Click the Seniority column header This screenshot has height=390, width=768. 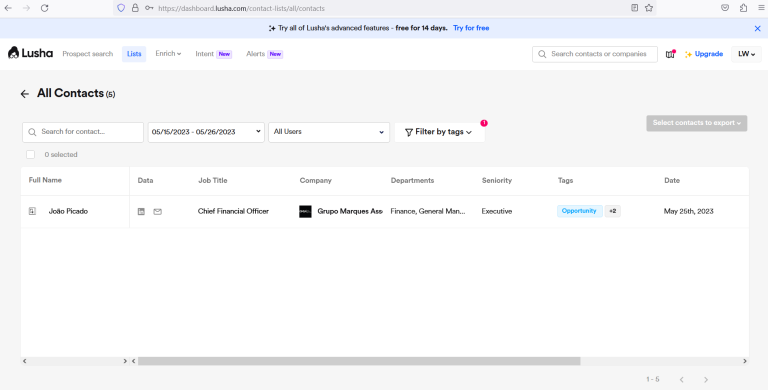pos(497,180)
